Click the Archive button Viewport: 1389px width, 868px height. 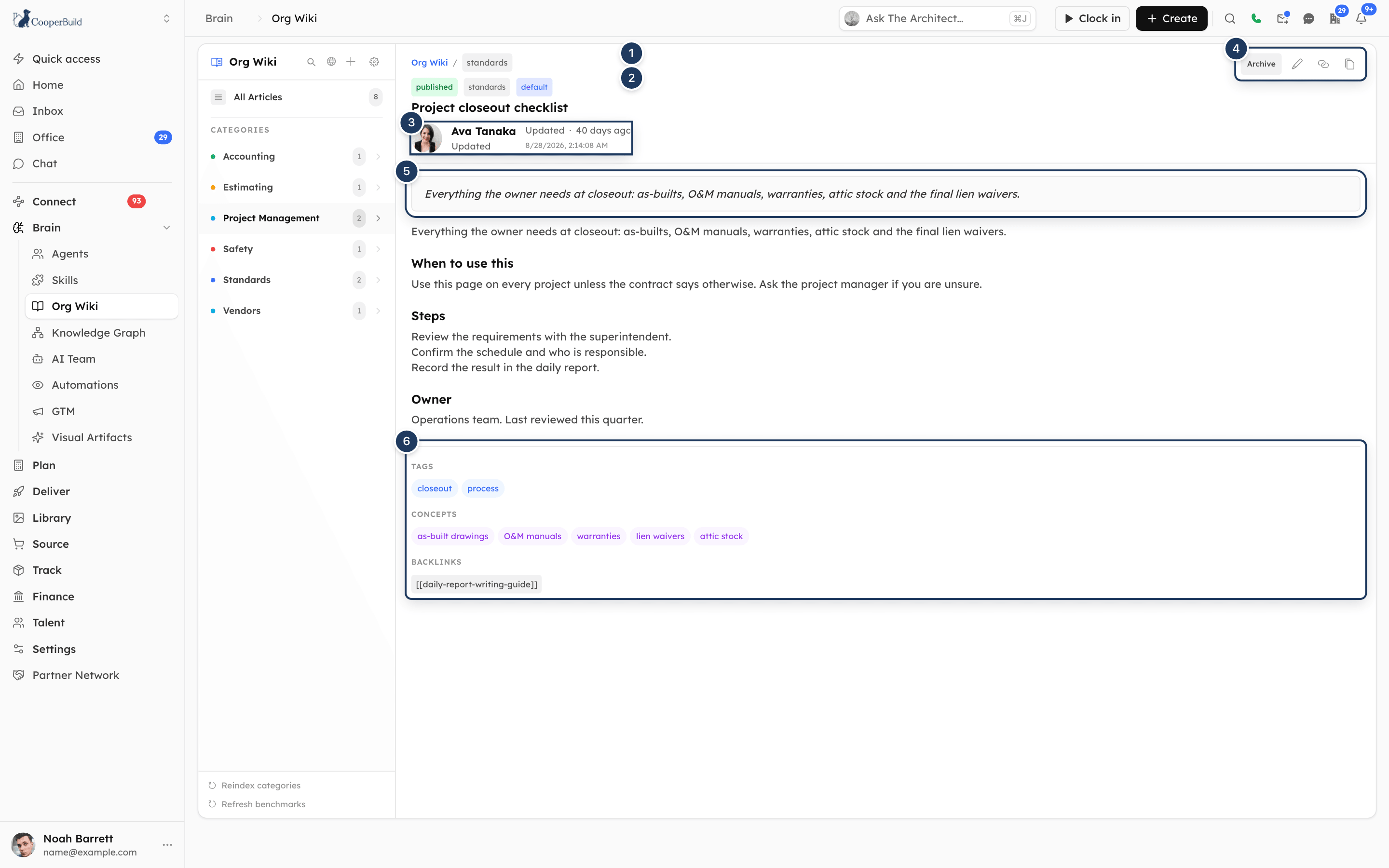[1260, 64]
